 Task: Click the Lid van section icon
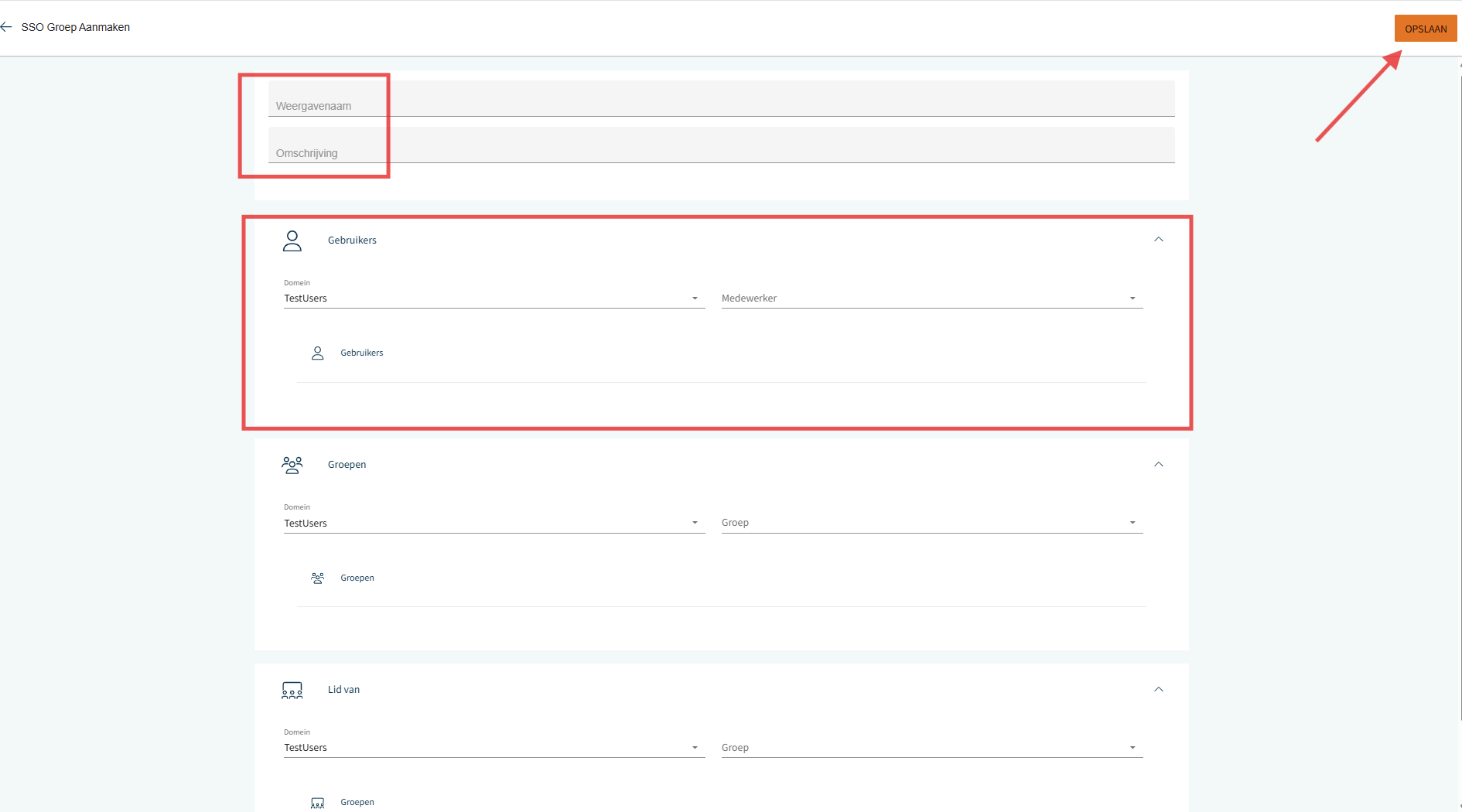tap(292, 690)
